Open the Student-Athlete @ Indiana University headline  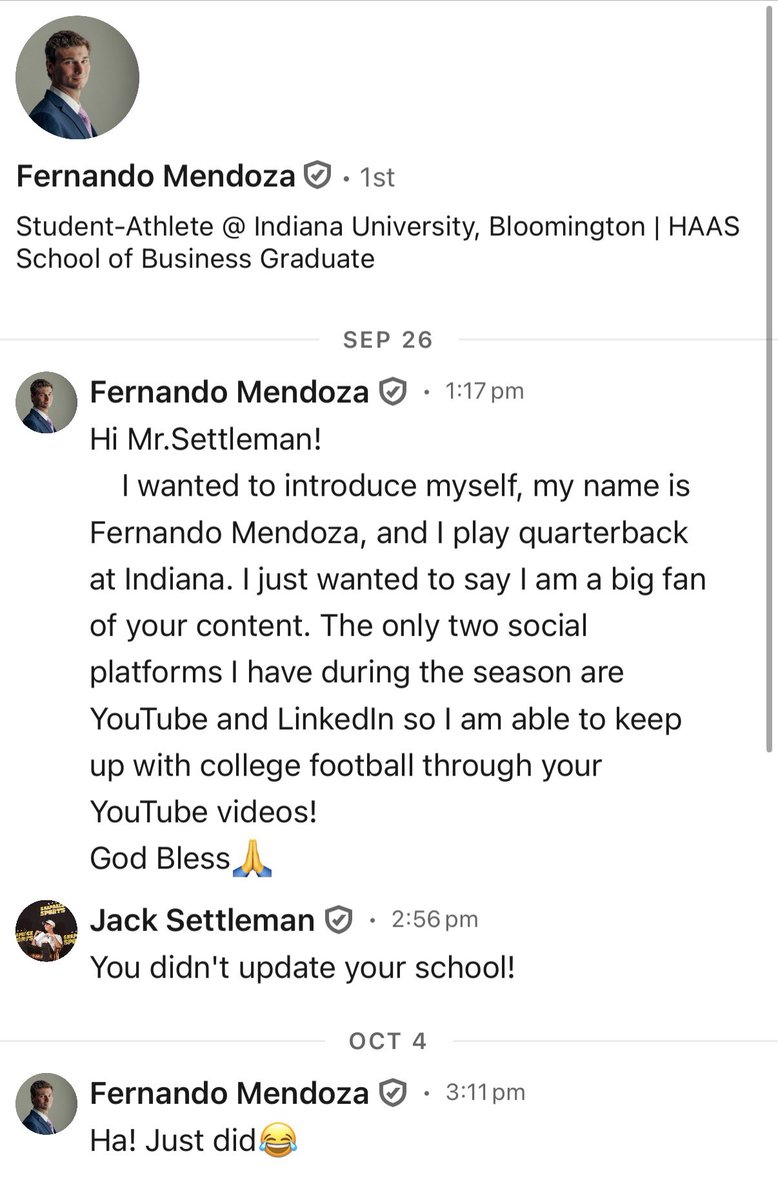377,243
